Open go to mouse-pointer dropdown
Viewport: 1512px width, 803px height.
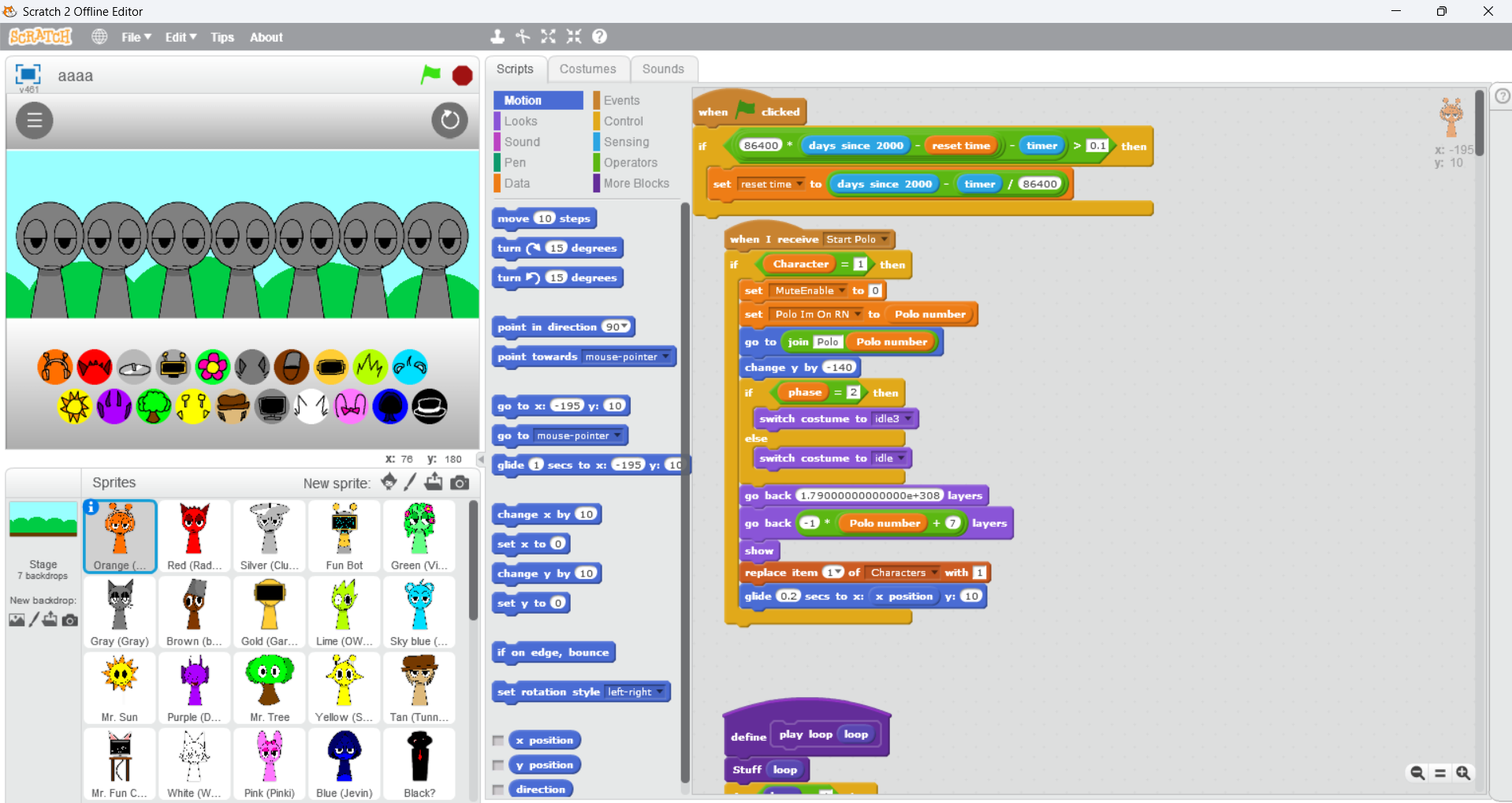617,435
